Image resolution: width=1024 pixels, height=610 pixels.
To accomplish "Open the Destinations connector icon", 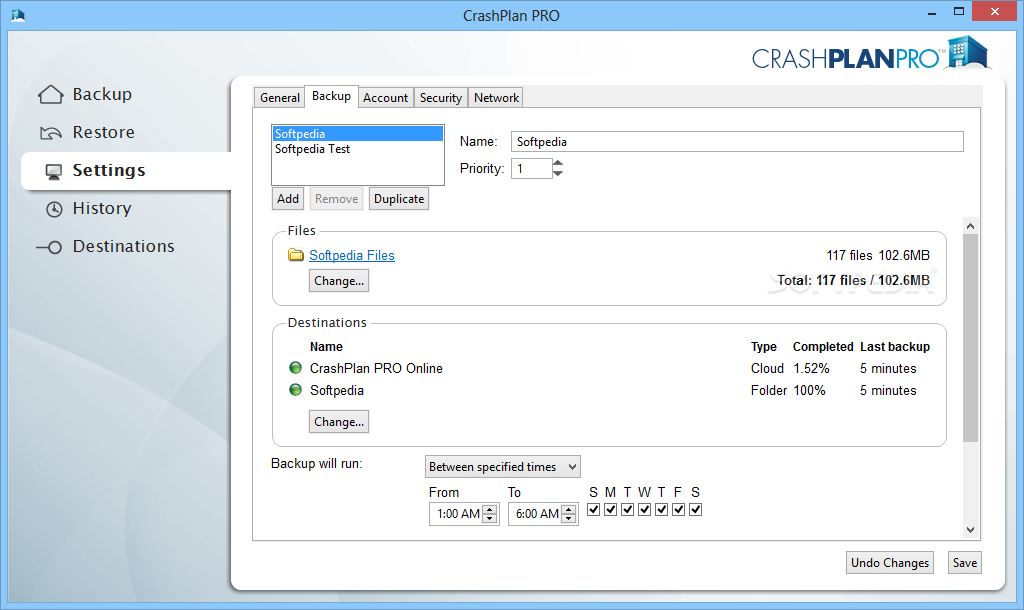I will click(x=49, y=248).
